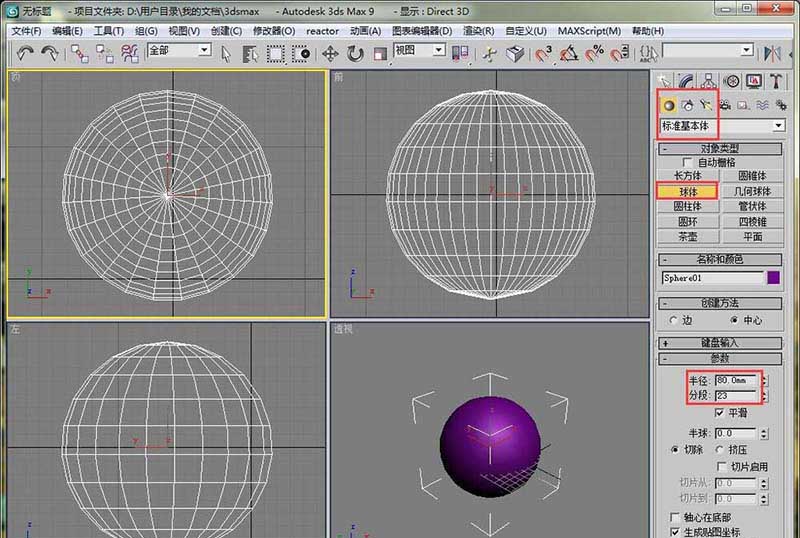Click the purple object color swatch

click(773, 278)
